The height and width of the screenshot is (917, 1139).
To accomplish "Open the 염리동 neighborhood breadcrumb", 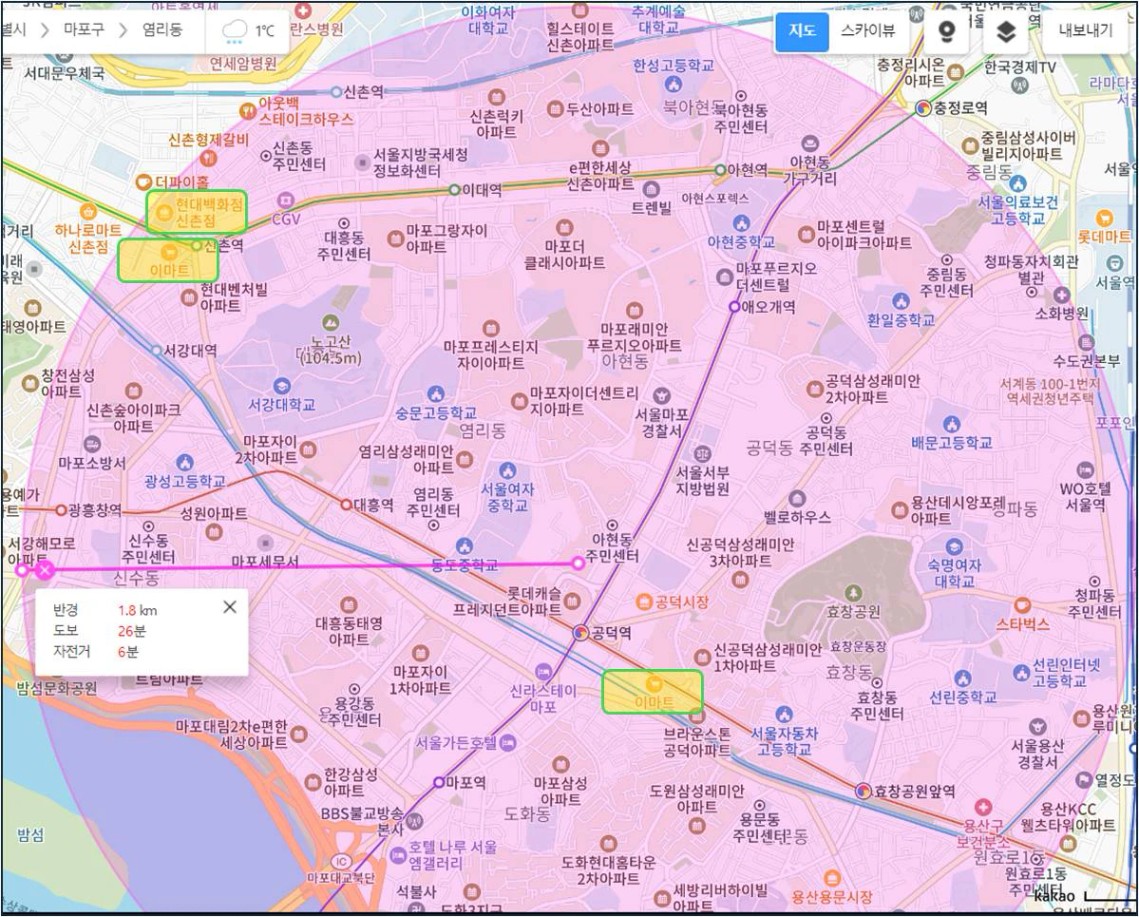I will pyautogui.click(x=162, y=30).
